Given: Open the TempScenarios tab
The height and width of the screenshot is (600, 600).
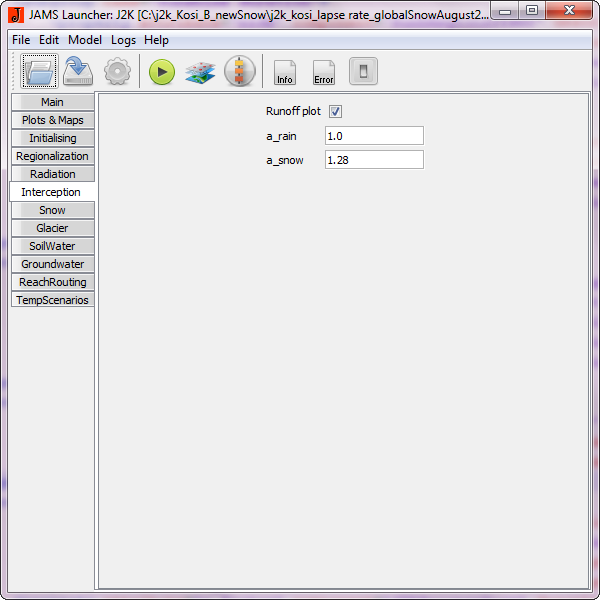Looking at the screenshot, I should coord(52,300).
